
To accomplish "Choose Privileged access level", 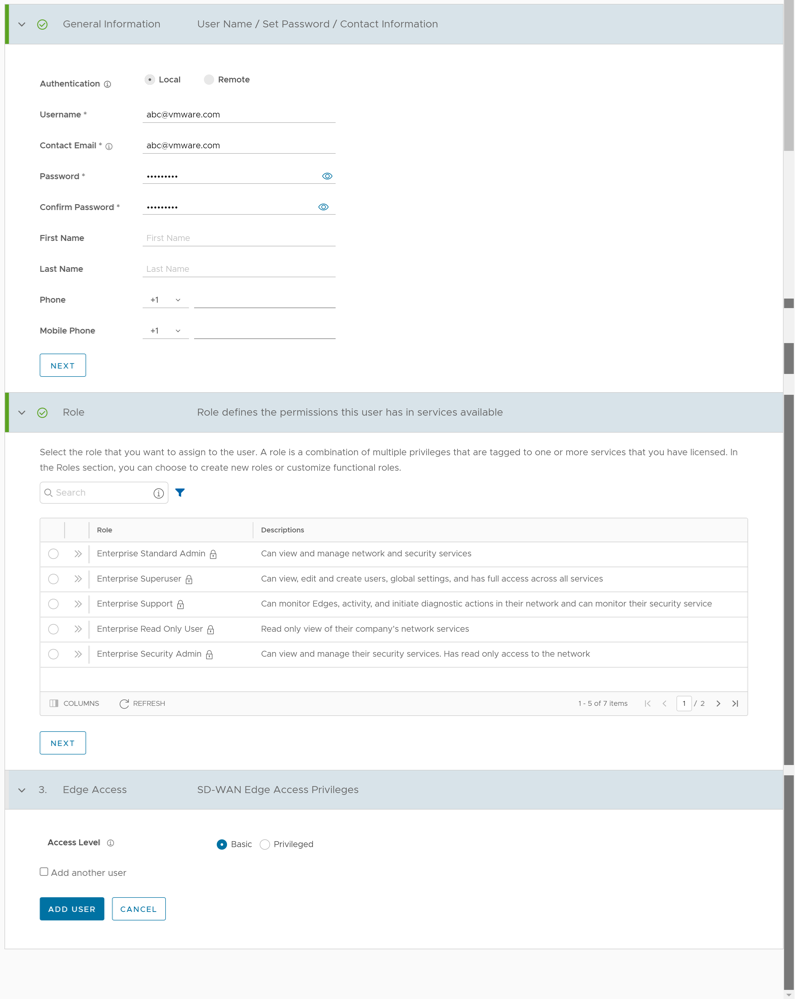I will tap(265, 844).
